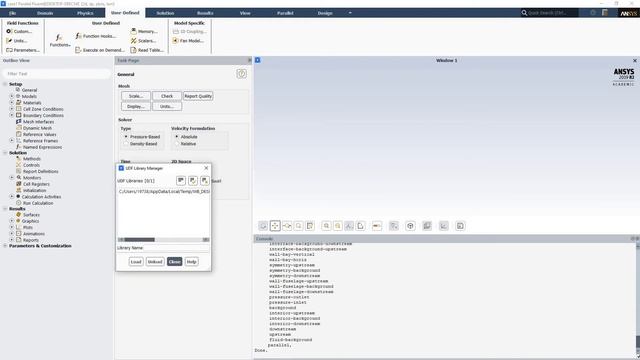
Task: Click Close in UDF Library Manager
Action: click(174, 262)
